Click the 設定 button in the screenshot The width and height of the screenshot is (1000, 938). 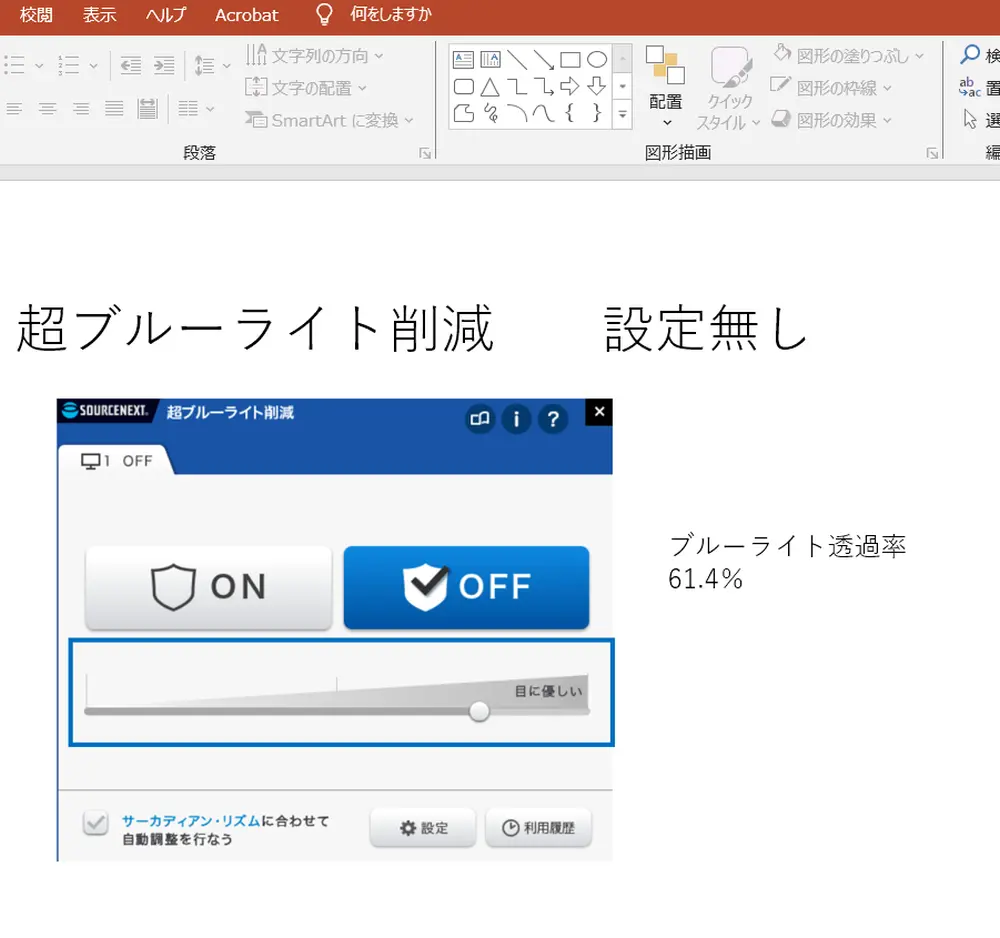coord(422,828)
